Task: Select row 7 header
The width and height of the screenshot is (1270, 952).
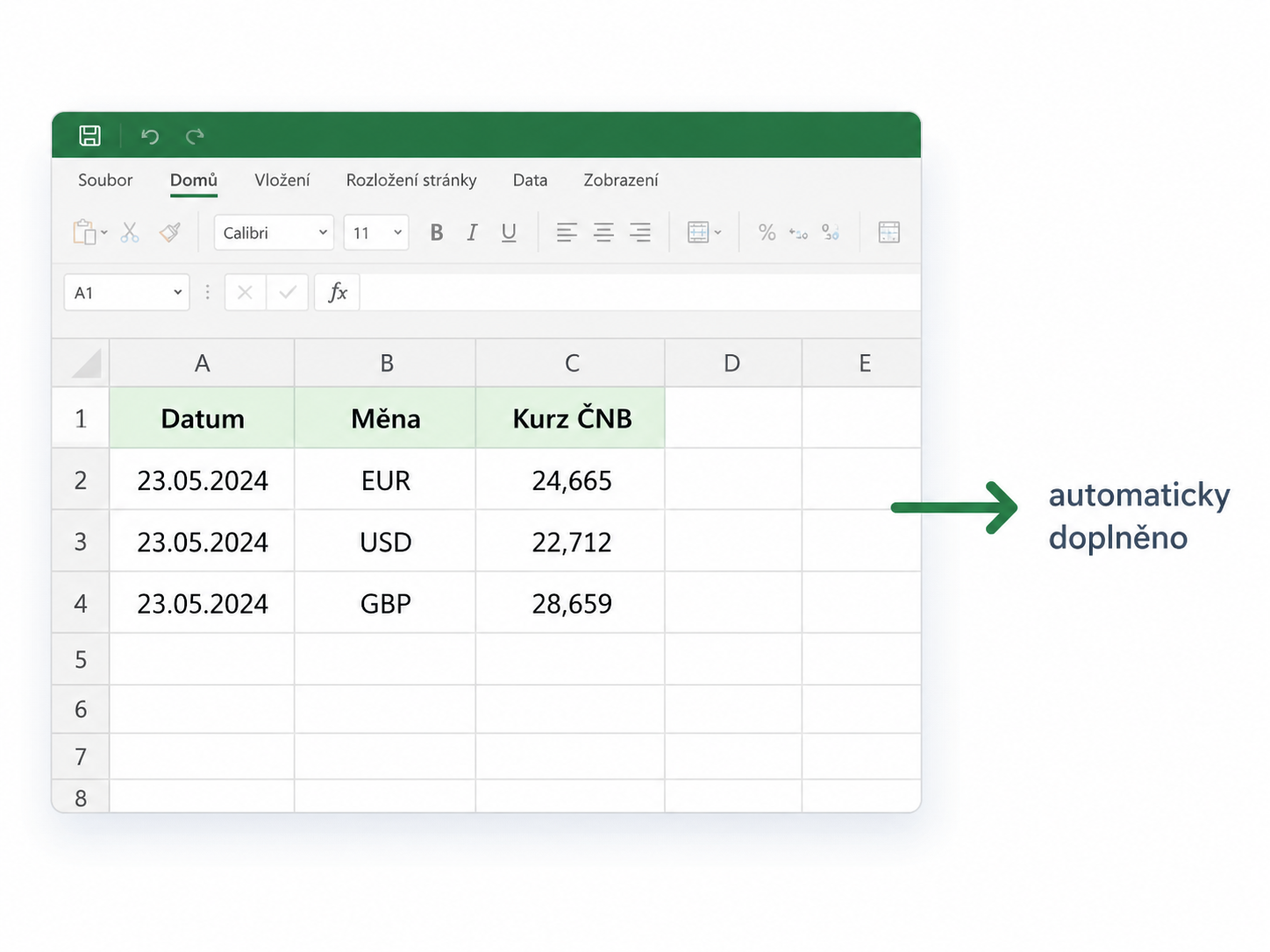Action: (x=81, y=757)
